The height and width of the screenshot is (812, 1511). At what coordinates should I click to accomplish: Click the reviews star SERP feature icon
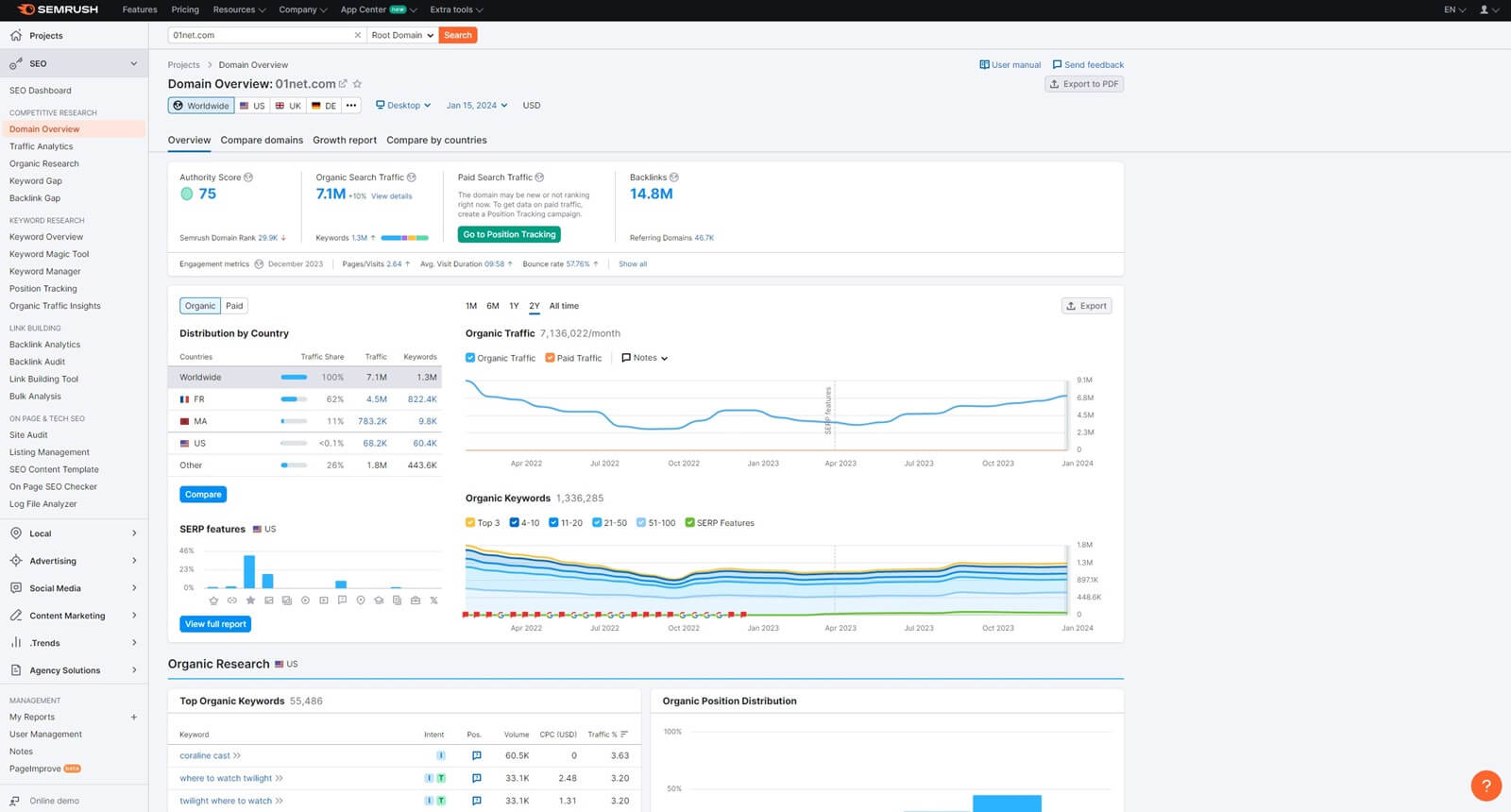250,601
